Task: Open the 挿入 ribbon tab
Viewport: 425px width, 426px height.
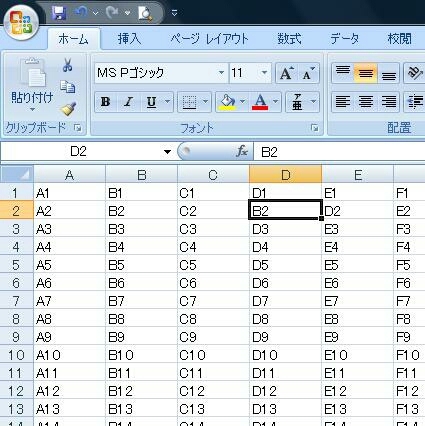Action: (x=129, y=39)
